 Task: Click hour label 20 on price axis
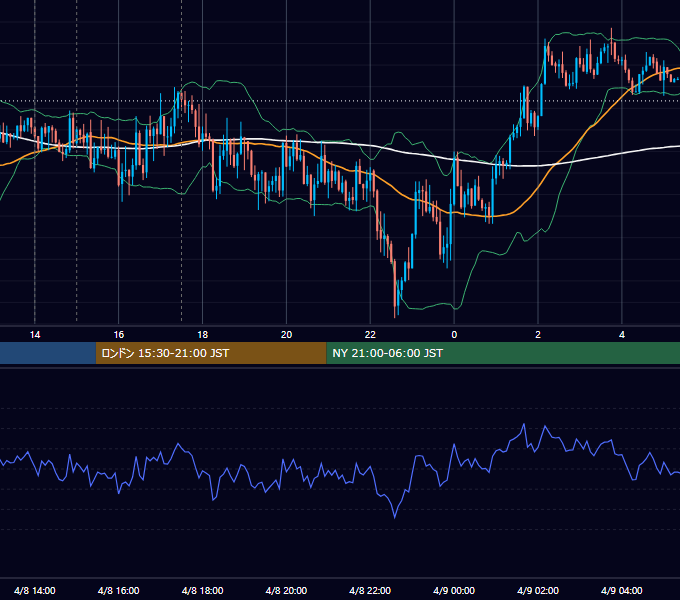(286, 335)
